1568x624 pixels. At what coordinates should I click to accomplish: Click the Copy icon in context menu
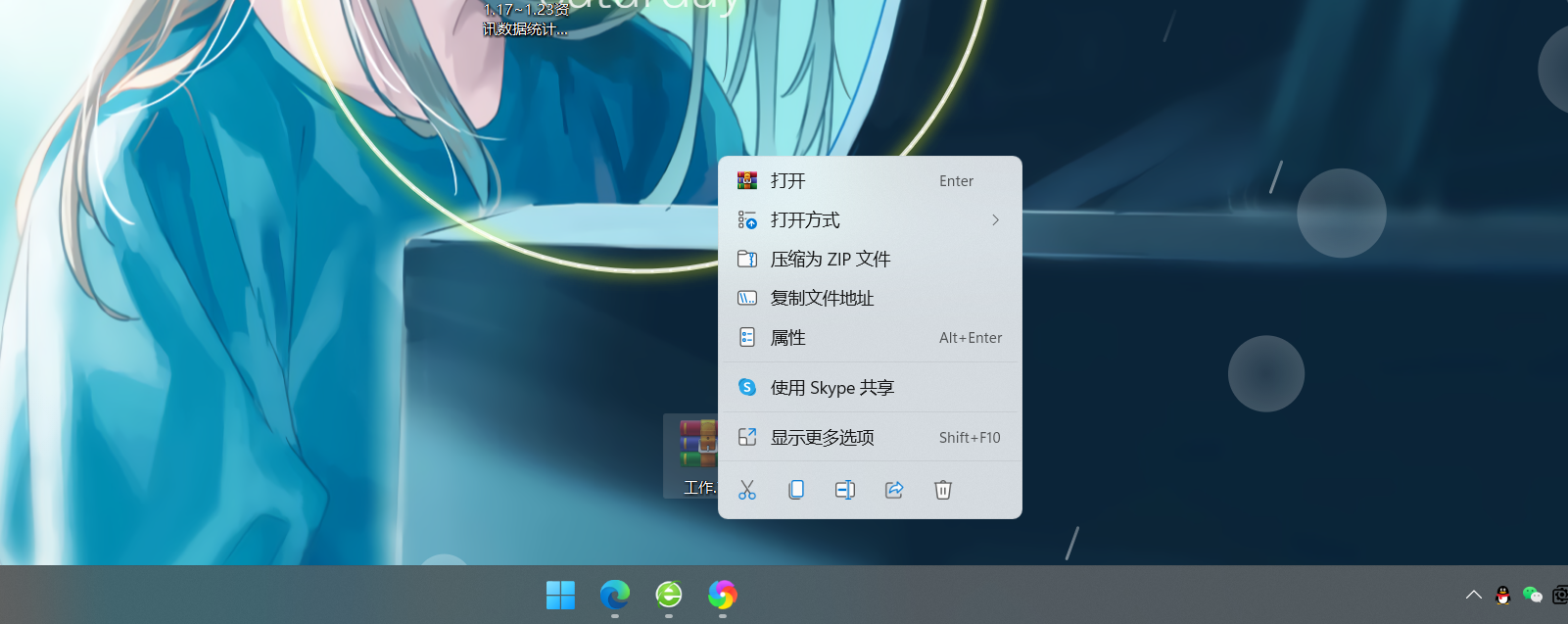(796, 490)
